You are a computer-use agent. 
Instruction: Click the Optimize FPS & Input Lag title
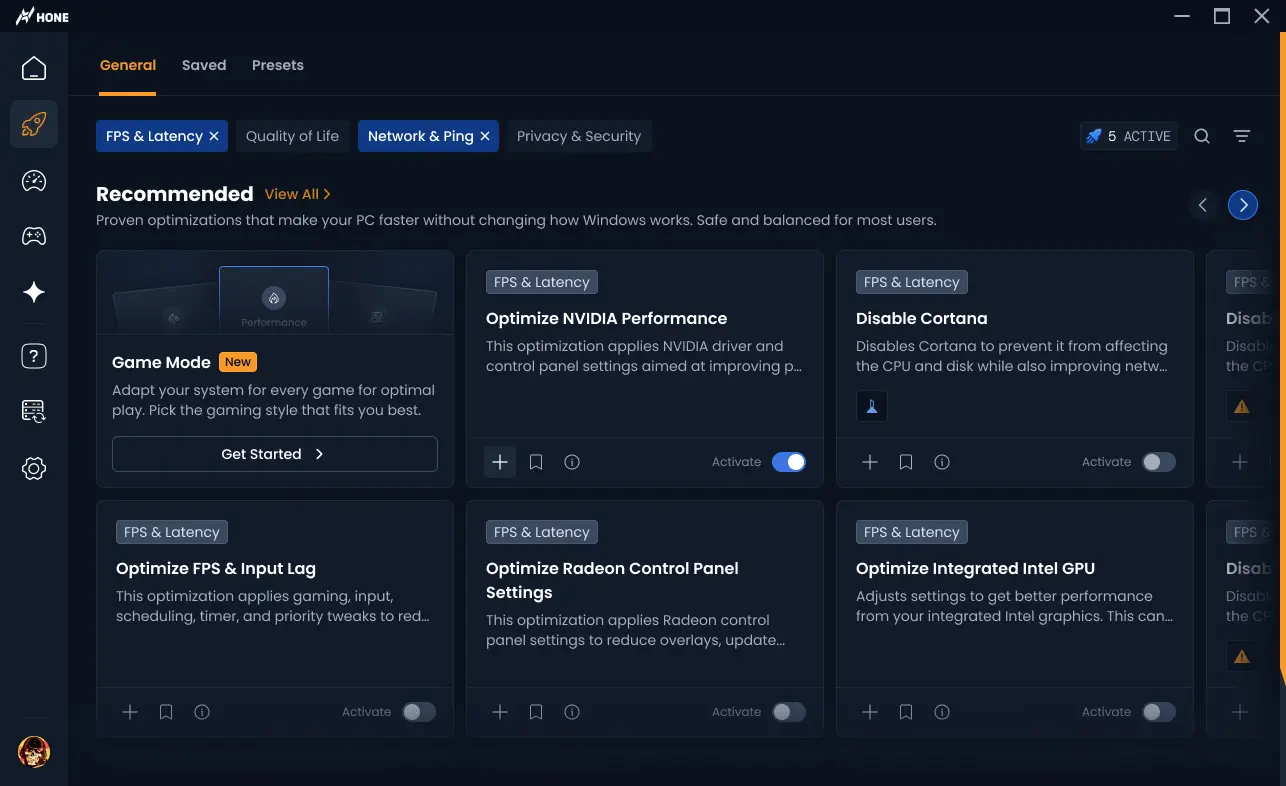[x=216, y=568]
